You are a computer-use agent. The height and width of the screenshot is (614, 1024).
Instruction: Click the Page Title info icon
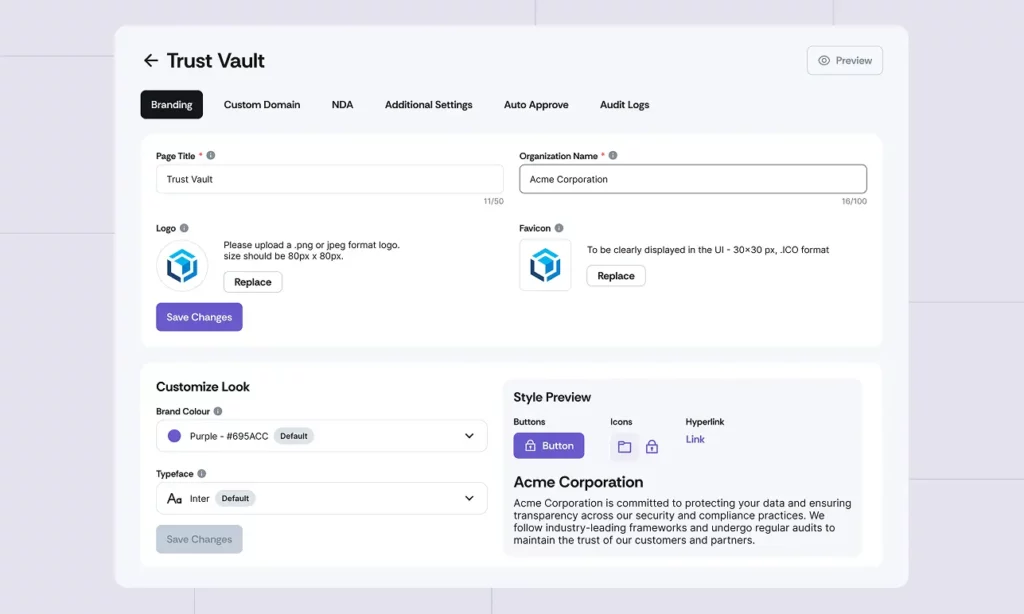pos(210,155)
